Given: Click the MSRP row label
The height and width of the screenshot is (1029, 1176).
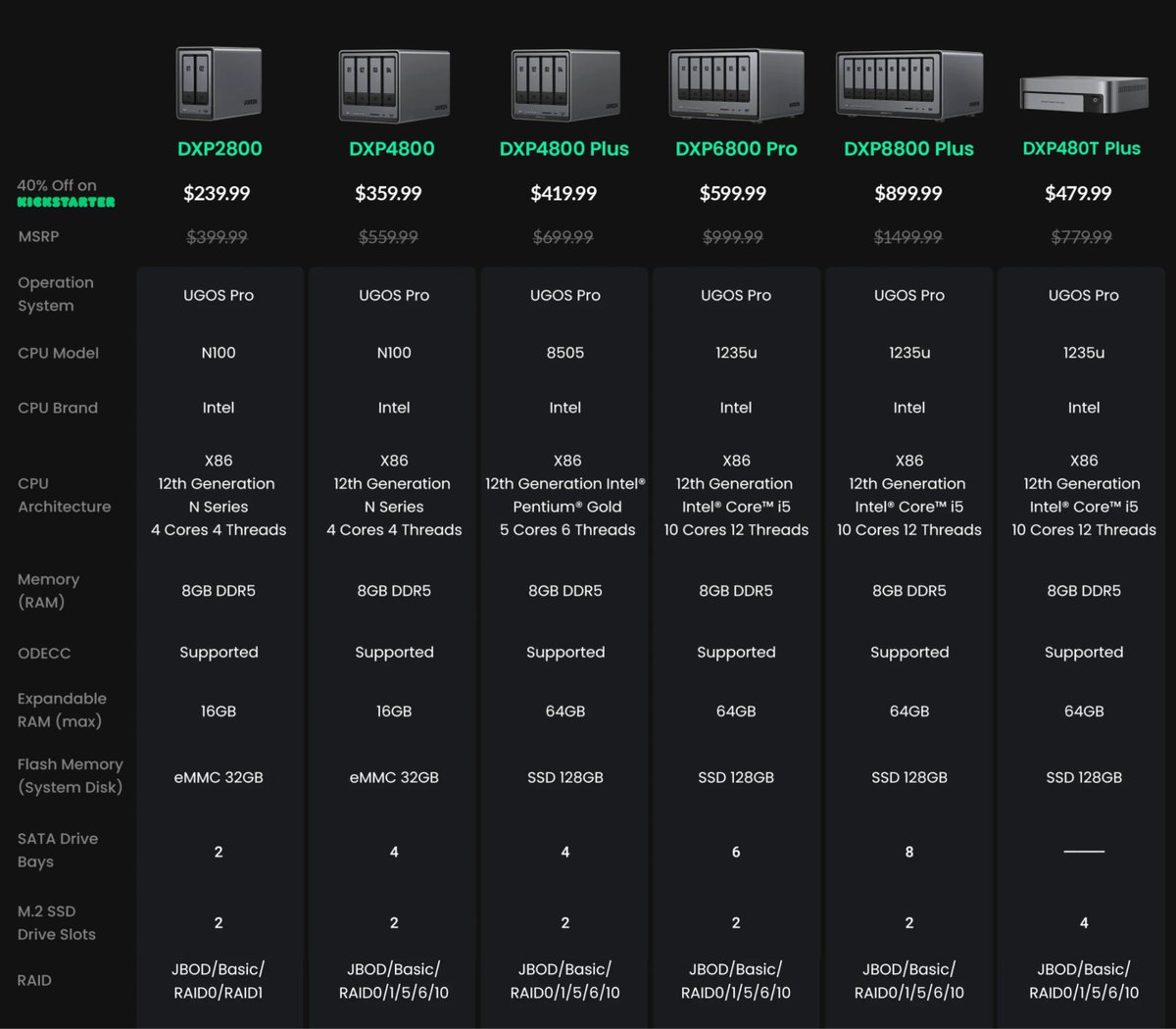Looking at the screenshot, I should (38, 236).
